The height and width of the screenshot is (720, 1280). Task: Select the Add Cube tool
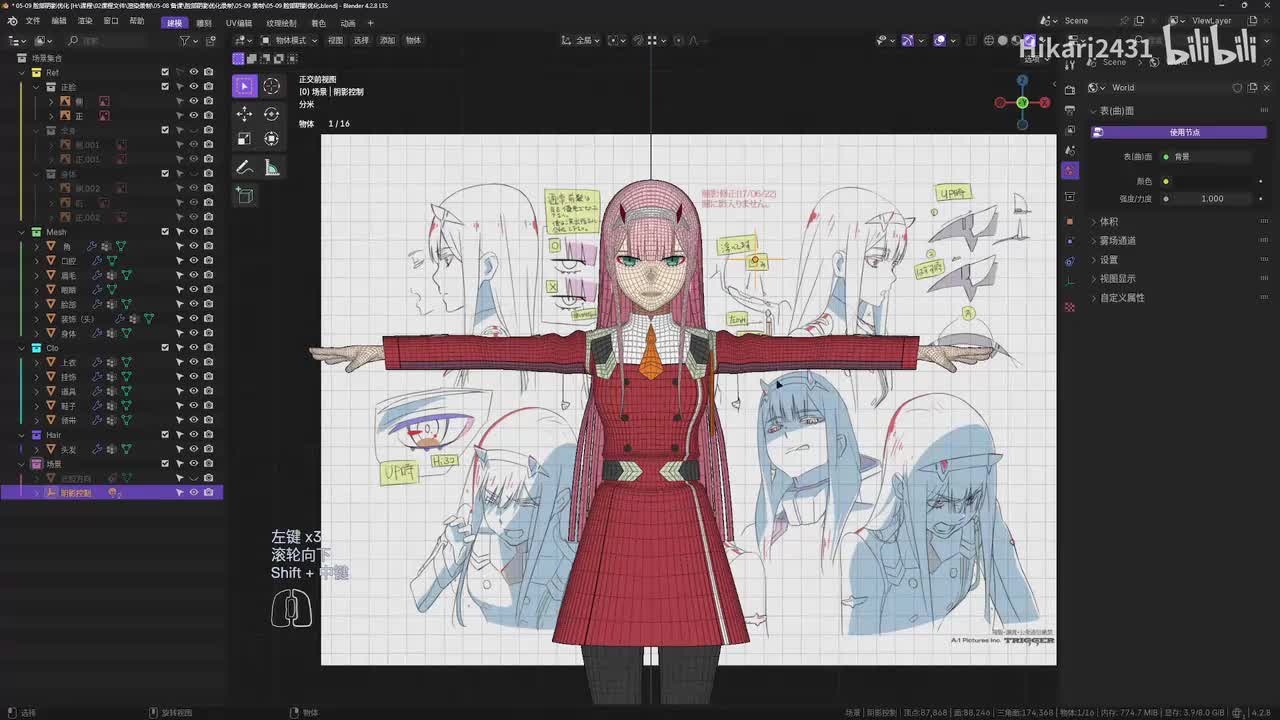pos(245,196)
